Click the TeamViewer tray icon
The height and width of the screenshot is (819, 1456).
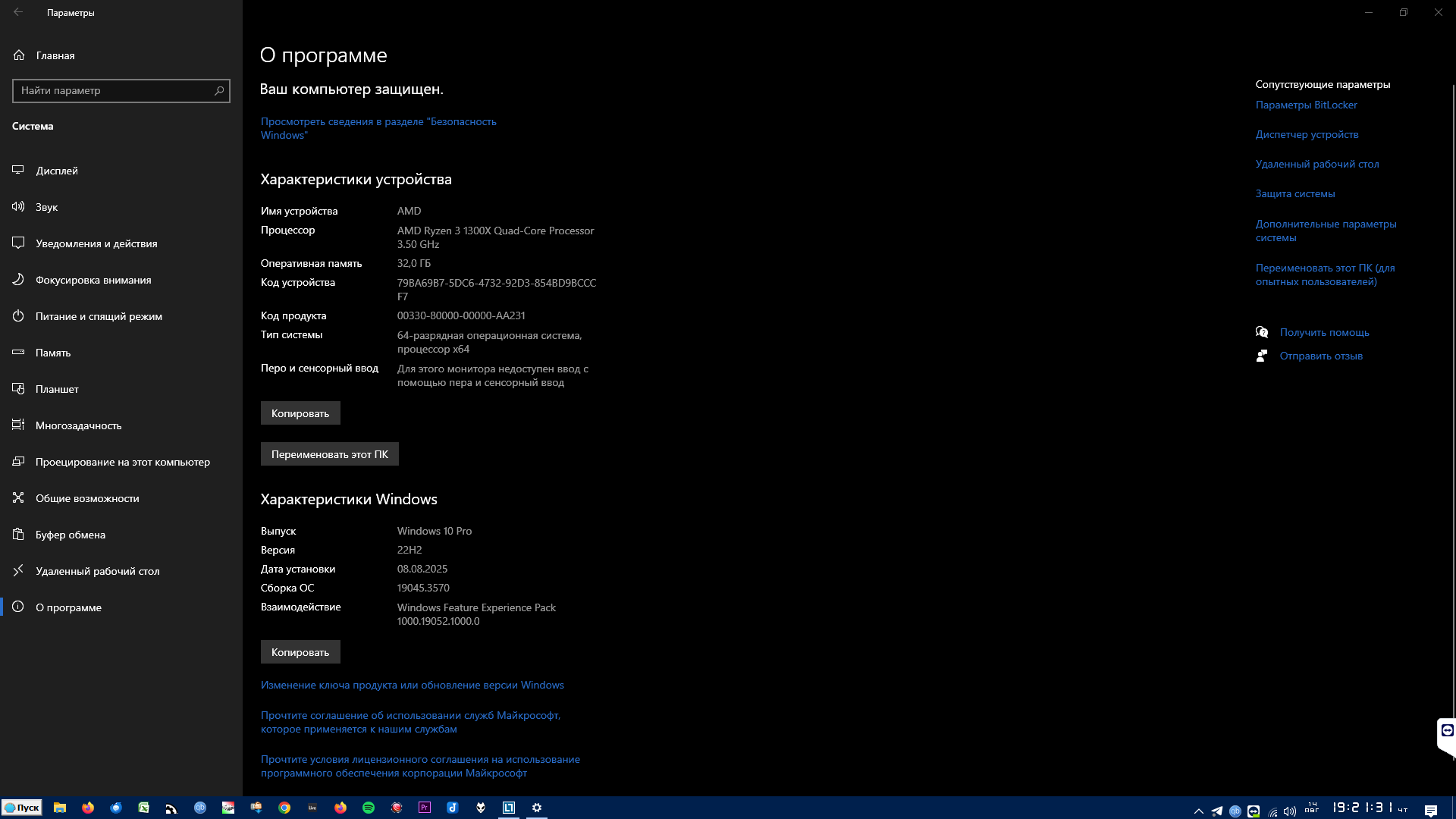1254,811
